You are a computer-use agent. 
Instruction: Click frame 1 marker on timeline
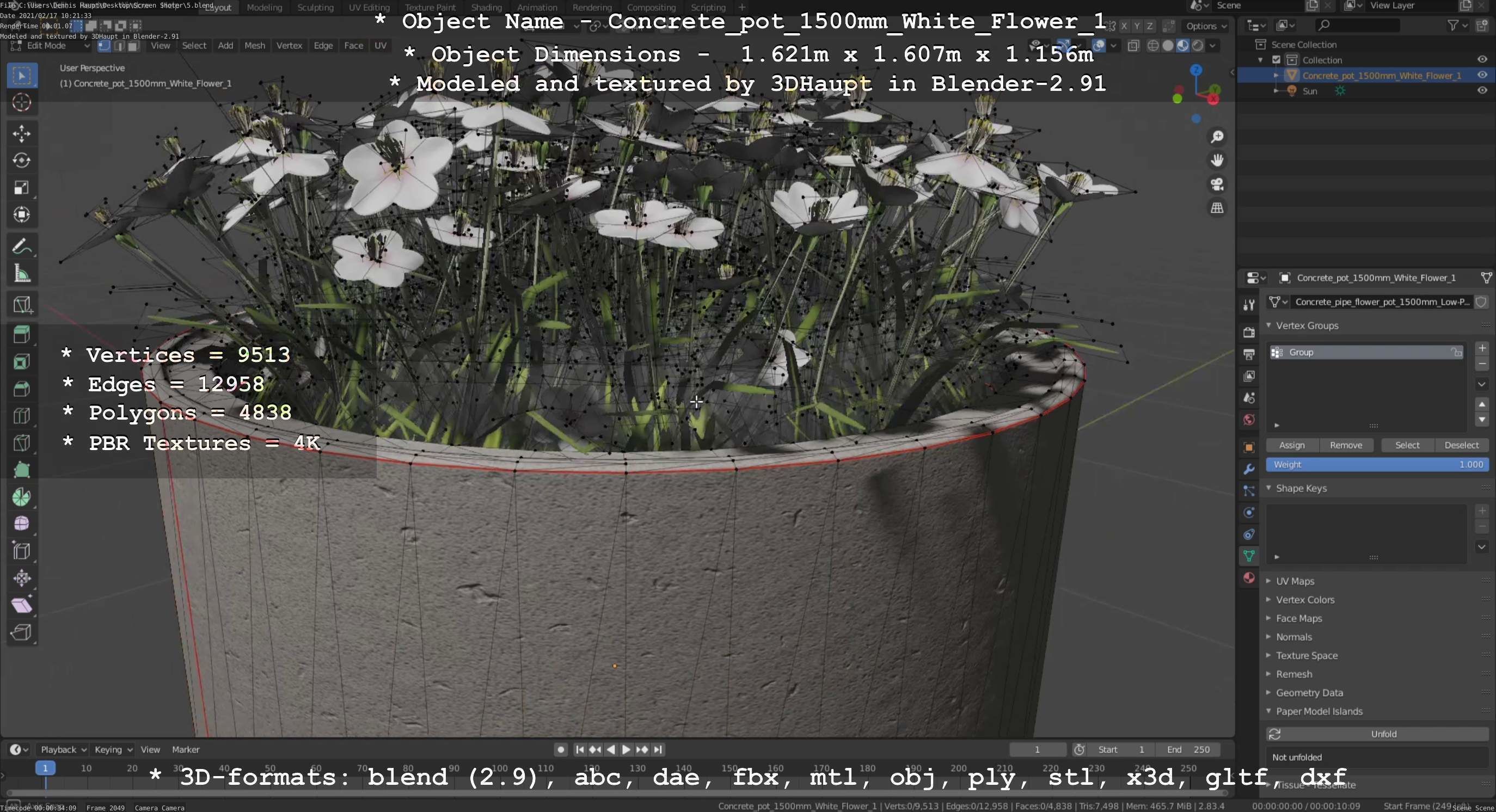(45, 768)
